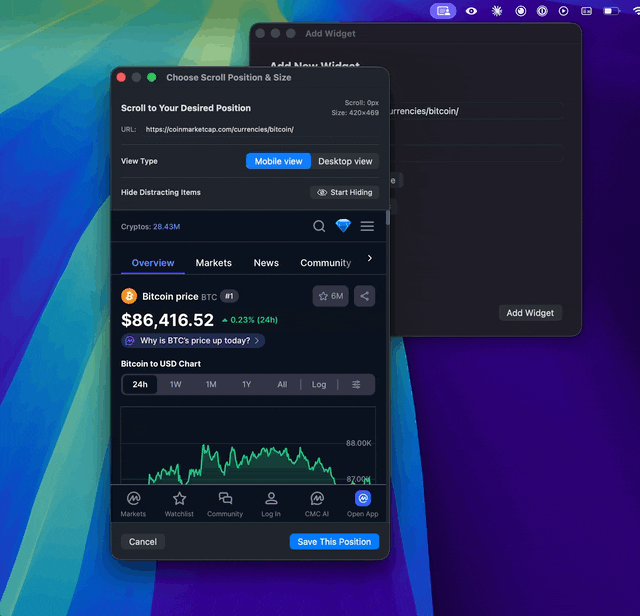Click the 'Size: 420x469' readout
640x616 pixels.
click(355, 113)
